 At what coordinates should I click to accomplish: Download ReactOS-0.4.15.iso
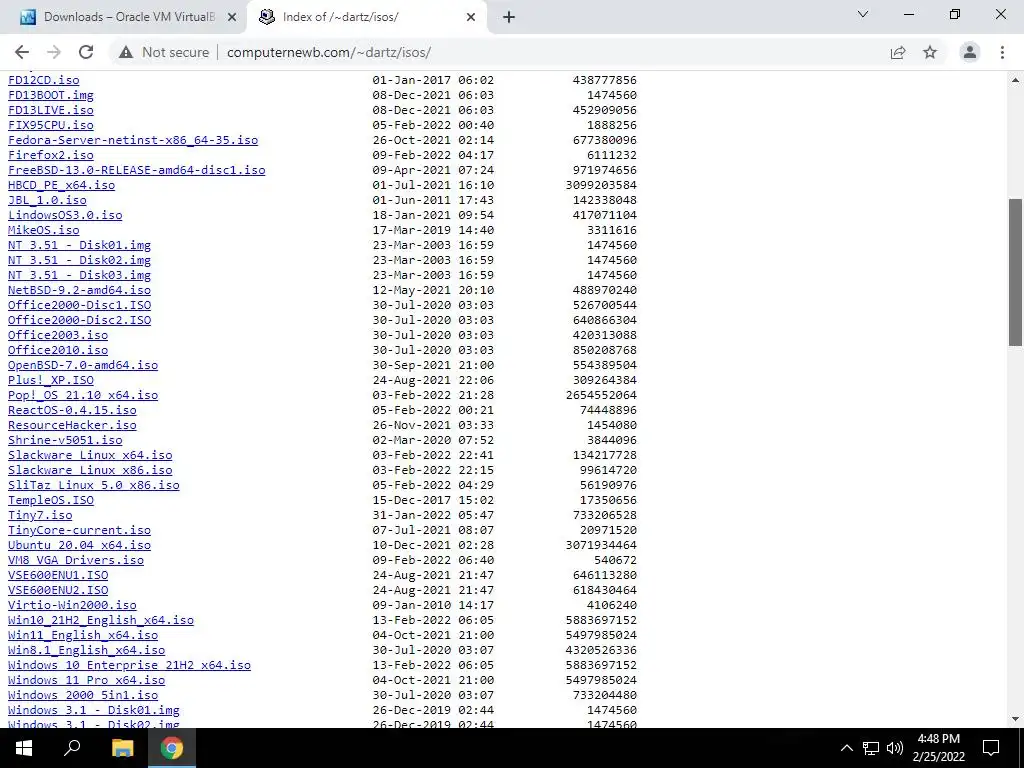(72, 410)
